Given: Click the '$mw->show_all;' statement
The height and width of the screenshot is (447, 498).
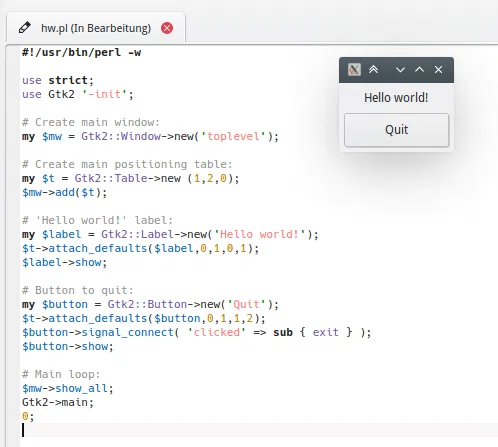Looking at the screenshot, I should (68, 388).
